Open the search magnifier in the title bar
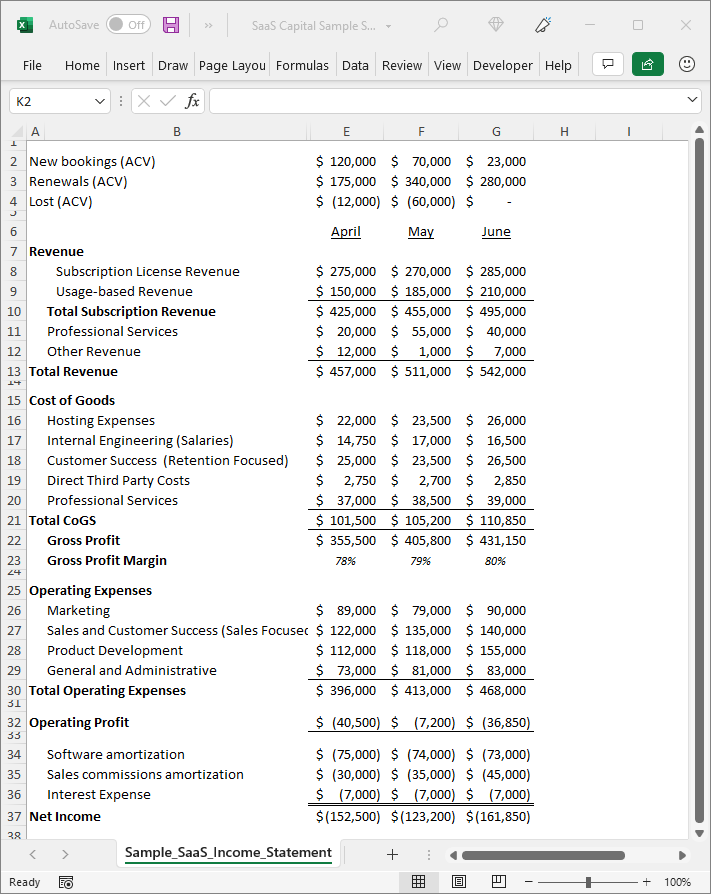This screenshot has width=711, height=894. (441, 25)
